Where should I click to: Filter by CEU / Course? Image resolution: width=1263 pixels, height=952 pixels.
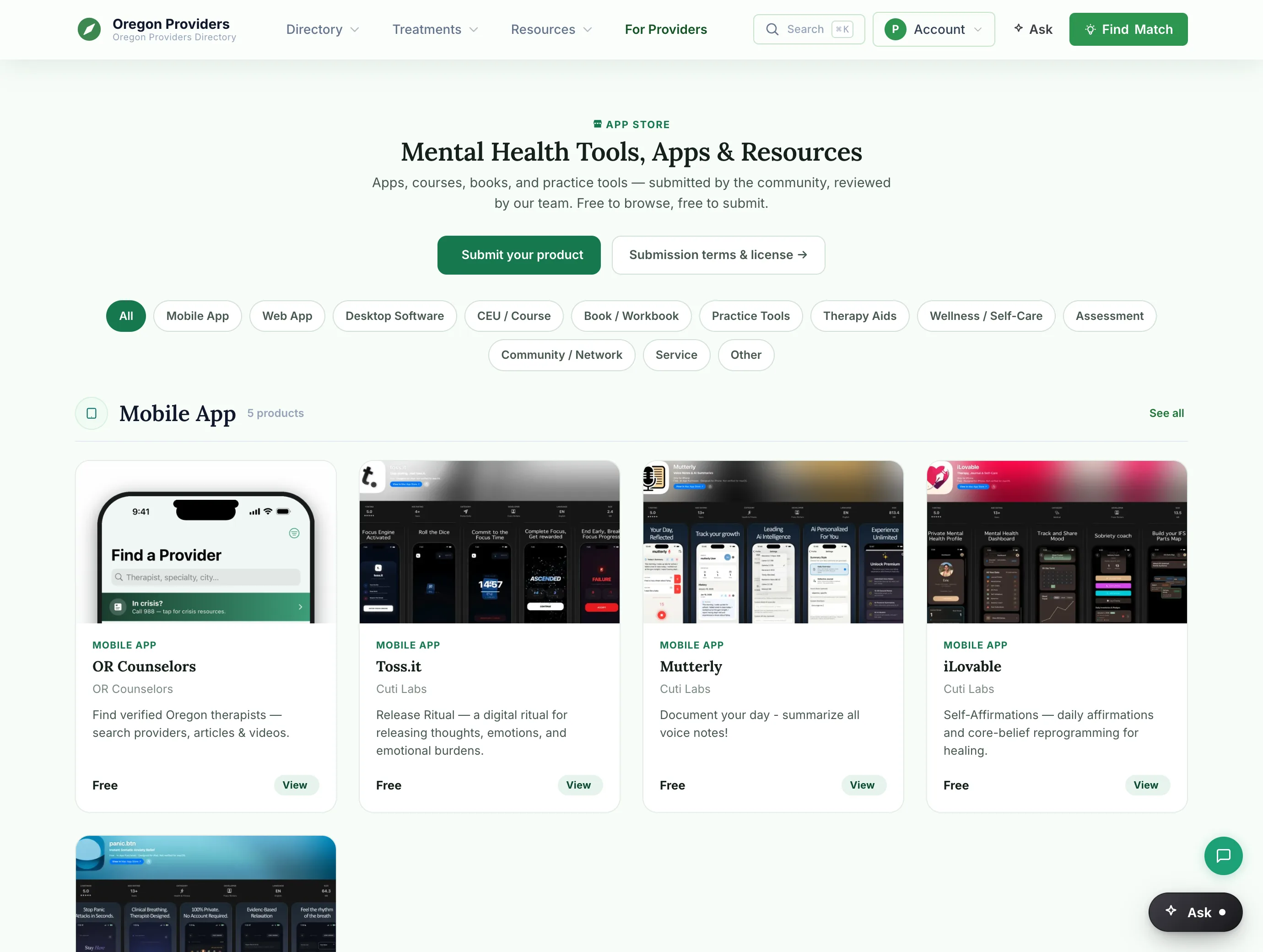tap(514, 316)
